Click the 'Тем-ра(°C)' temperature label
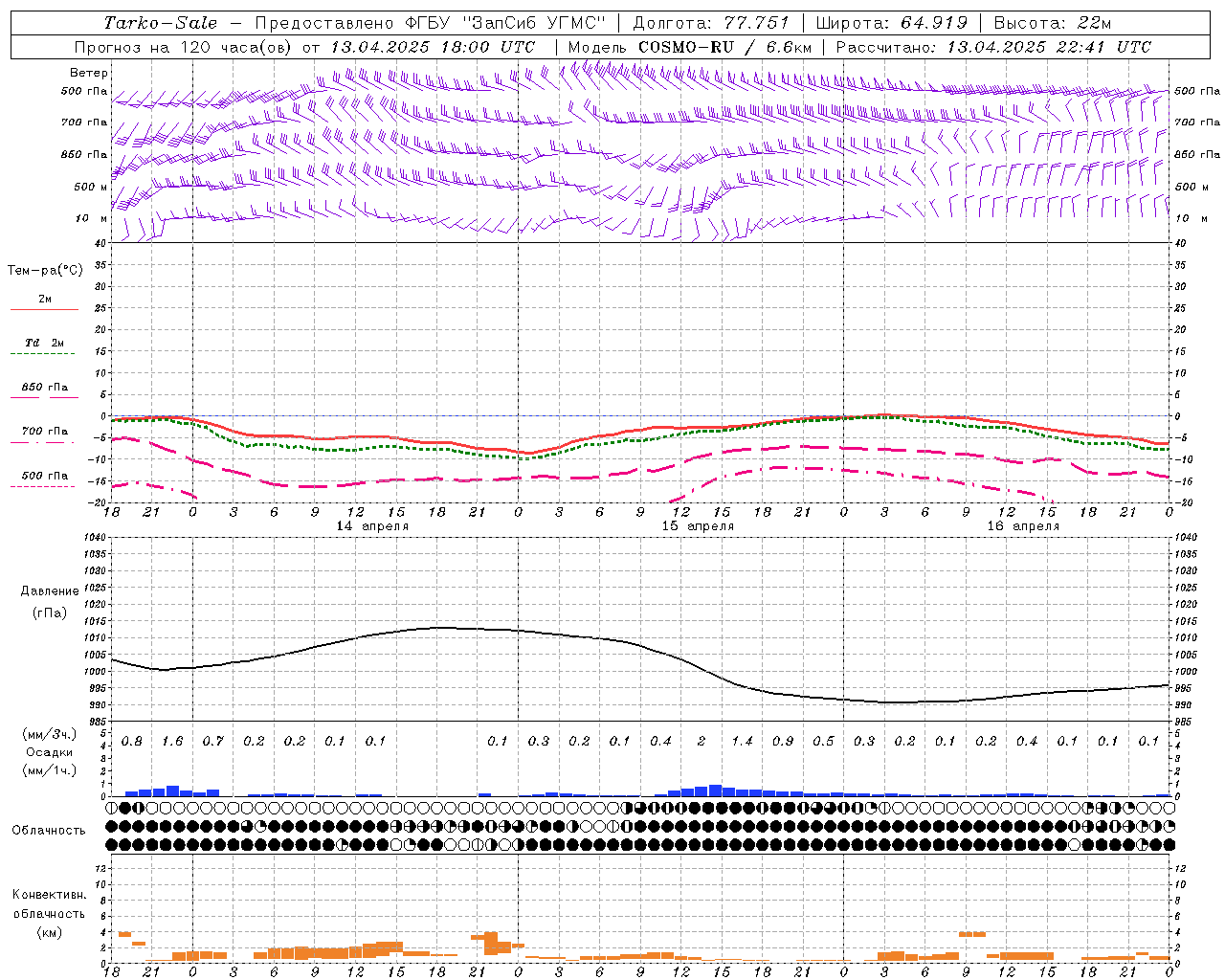 [x=45, y=271]
